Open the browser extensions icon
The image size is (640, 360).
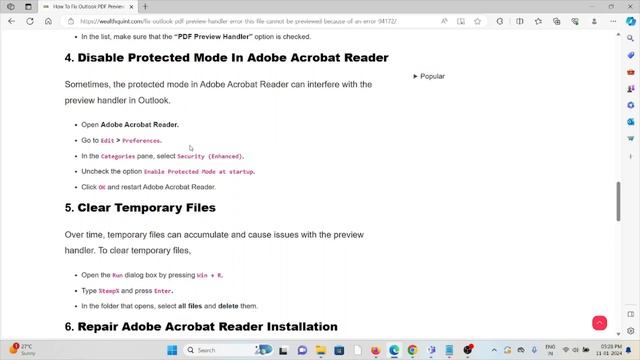pos(500,21)
